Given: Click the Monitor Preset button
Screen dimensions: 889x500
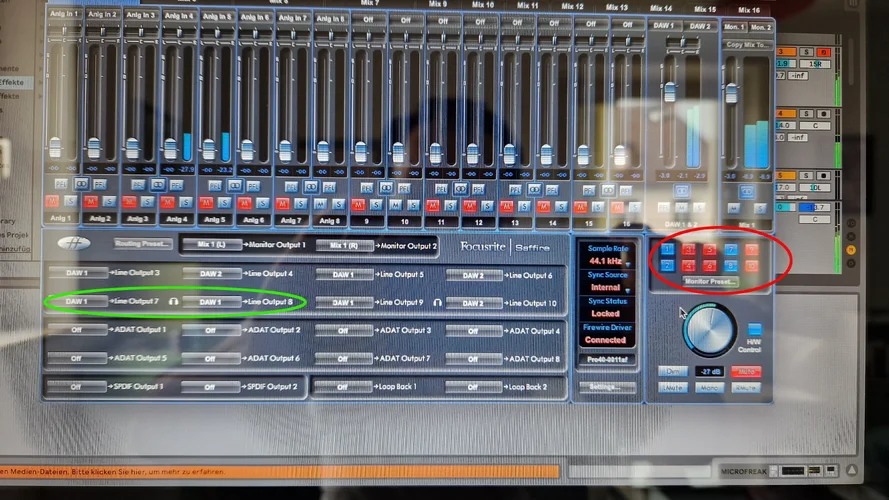Looking at the screenshot, I should 710,282.
